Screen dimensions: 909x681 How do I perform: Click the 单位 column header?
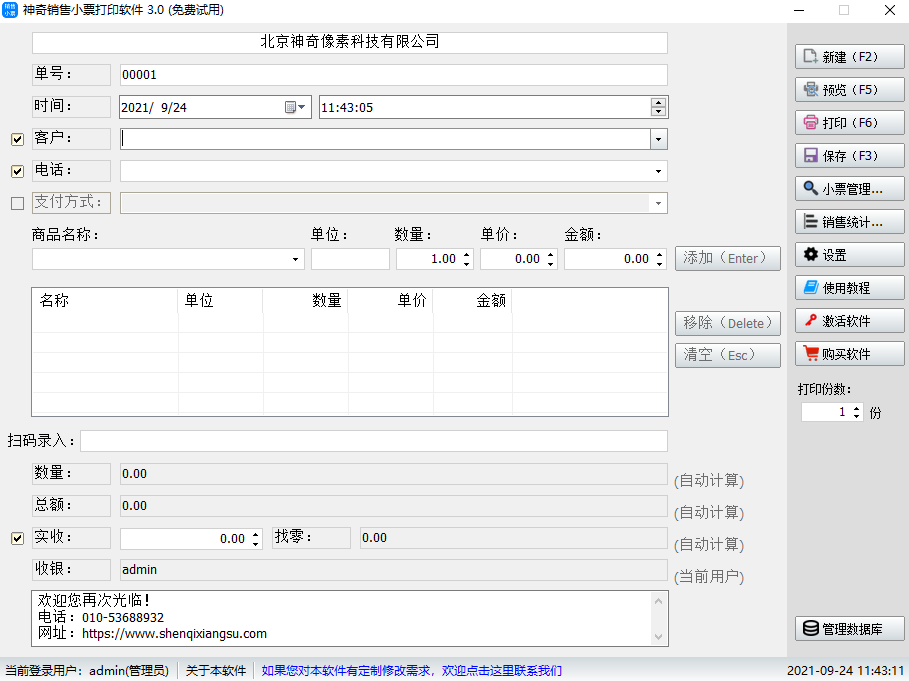click(220, 301)
